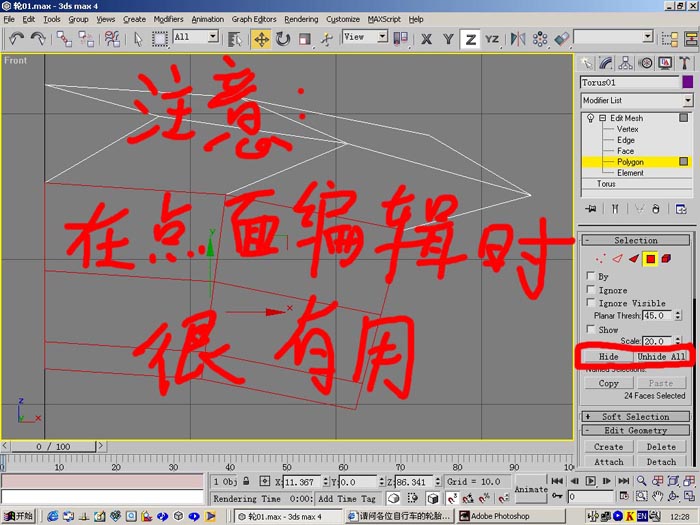Open the Utilities hammer panel tab
This screenshot has width=700, height=525.
pyautogui.click(x=685, y=63)
